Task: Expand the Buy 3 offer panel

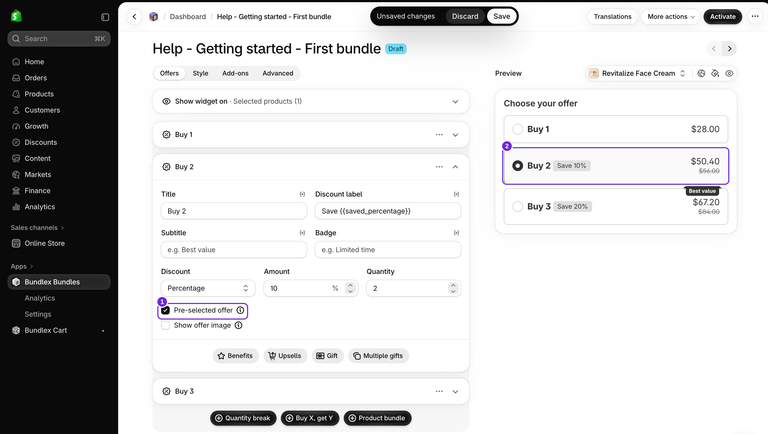Action: click(456, 392)
